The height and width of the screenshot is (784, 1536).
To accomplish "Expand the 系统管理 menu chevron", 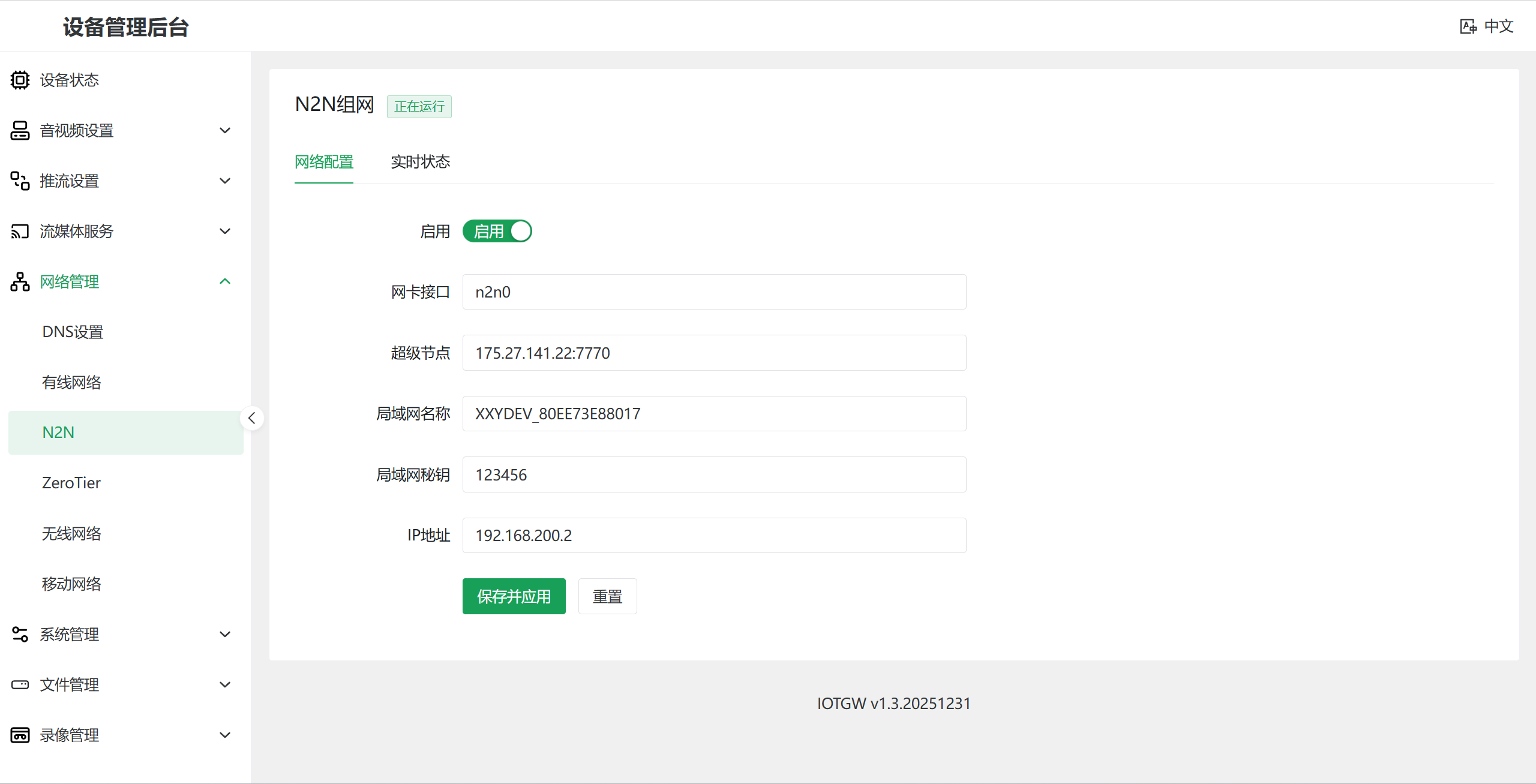I will tap(225, 634).
